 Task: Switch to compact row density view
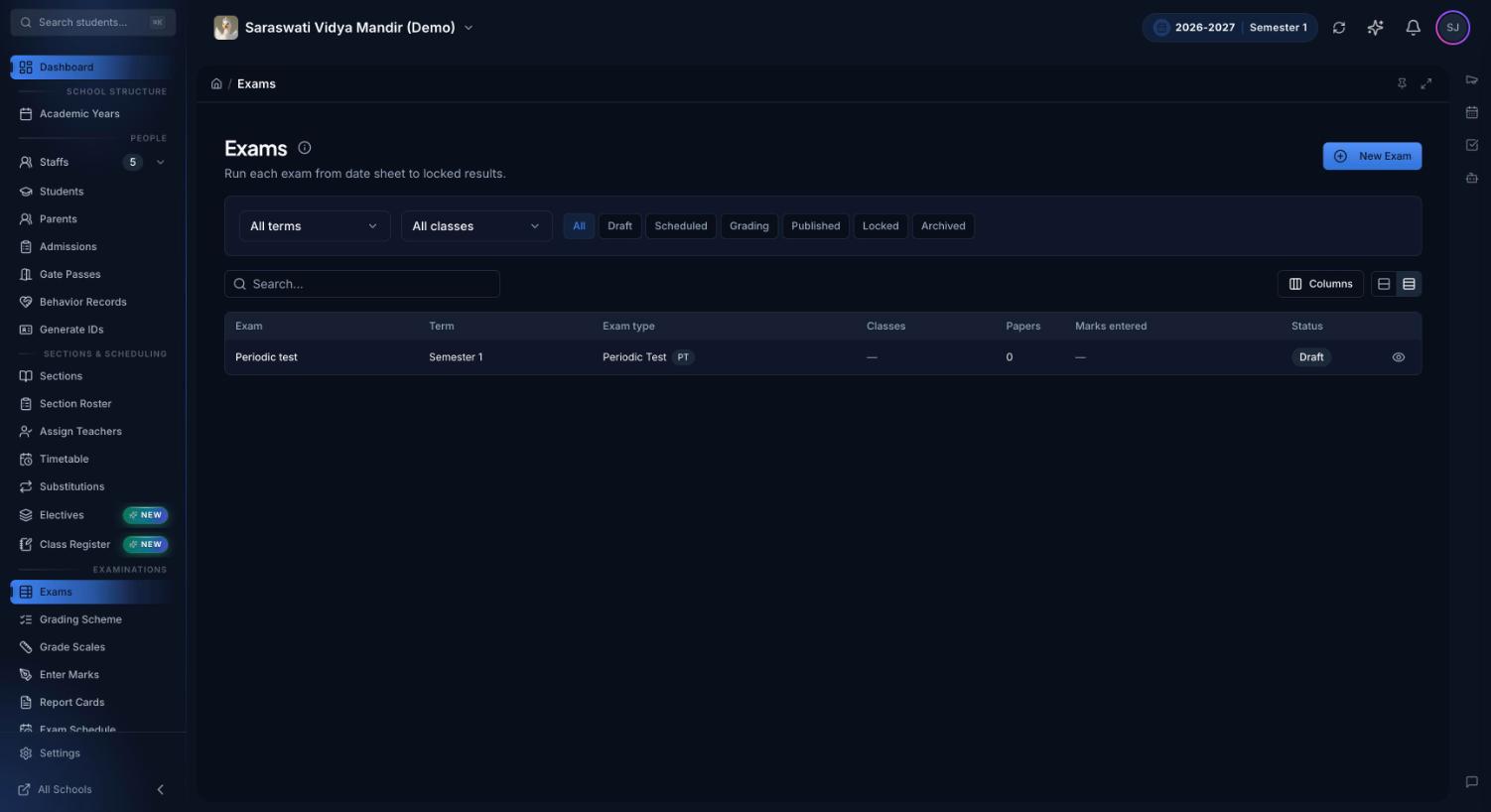pos(1409,284)
